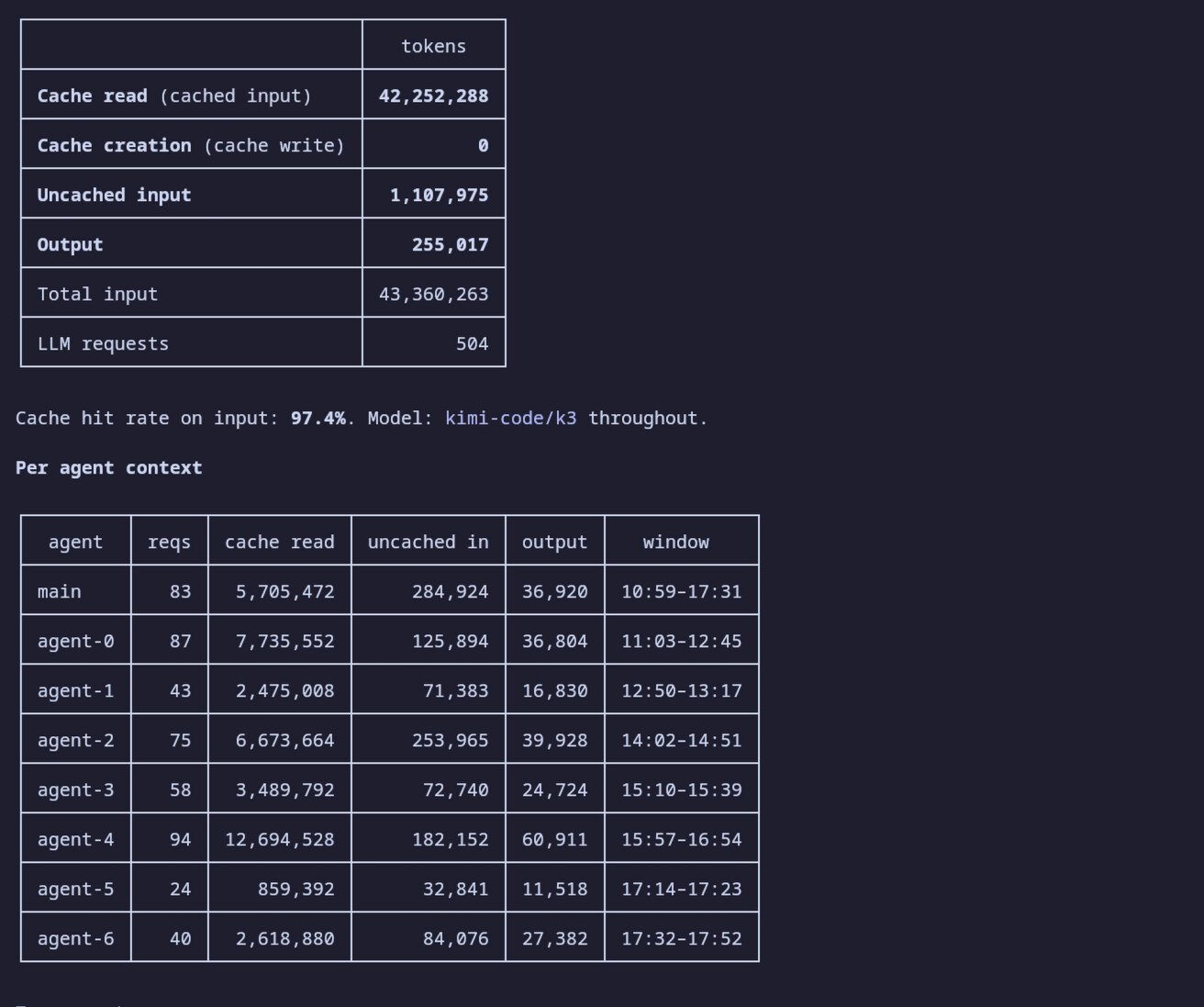Click the 'tokens' column header

pos(433,46)
